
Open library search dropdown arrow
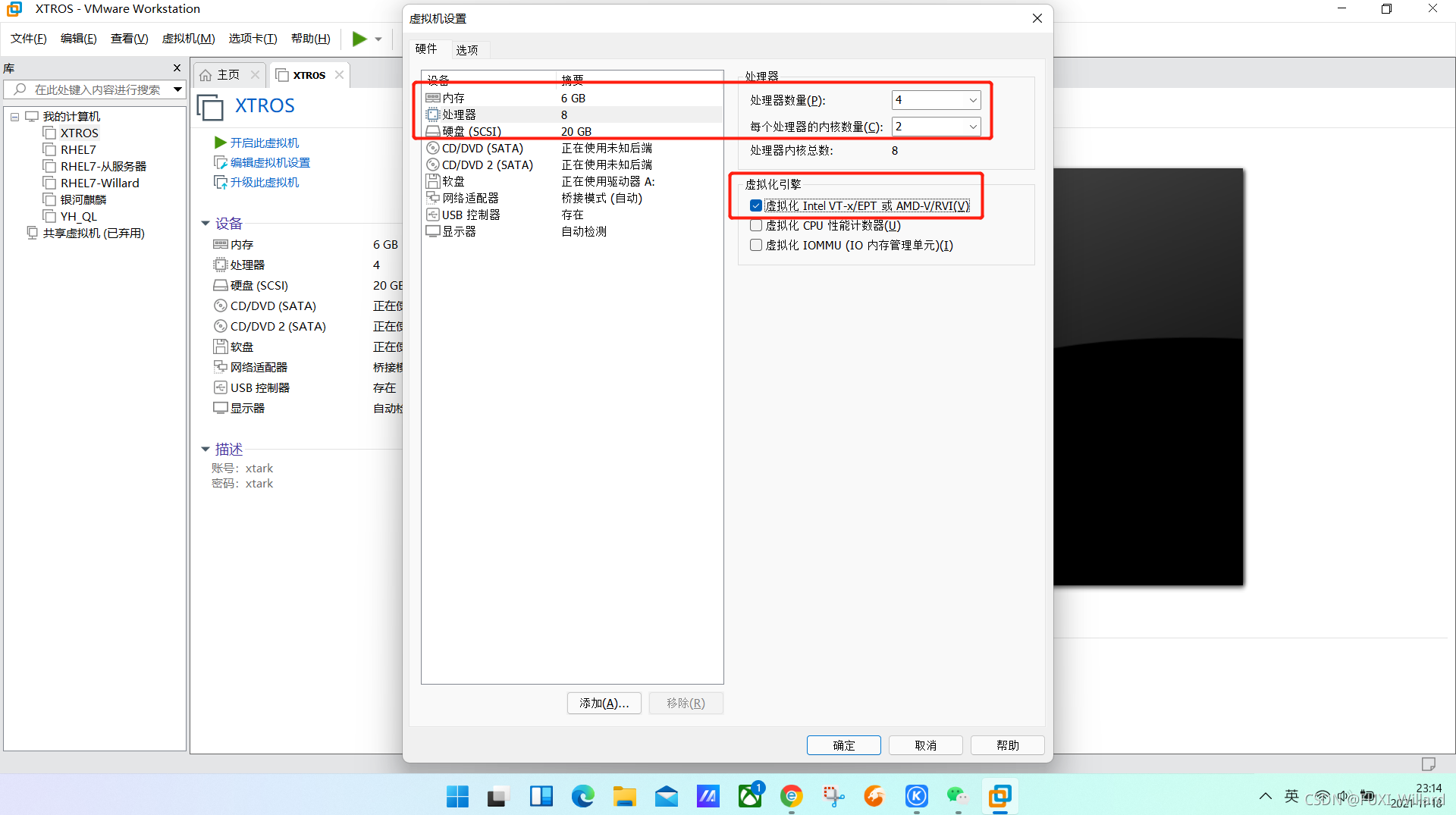[177, 89]
